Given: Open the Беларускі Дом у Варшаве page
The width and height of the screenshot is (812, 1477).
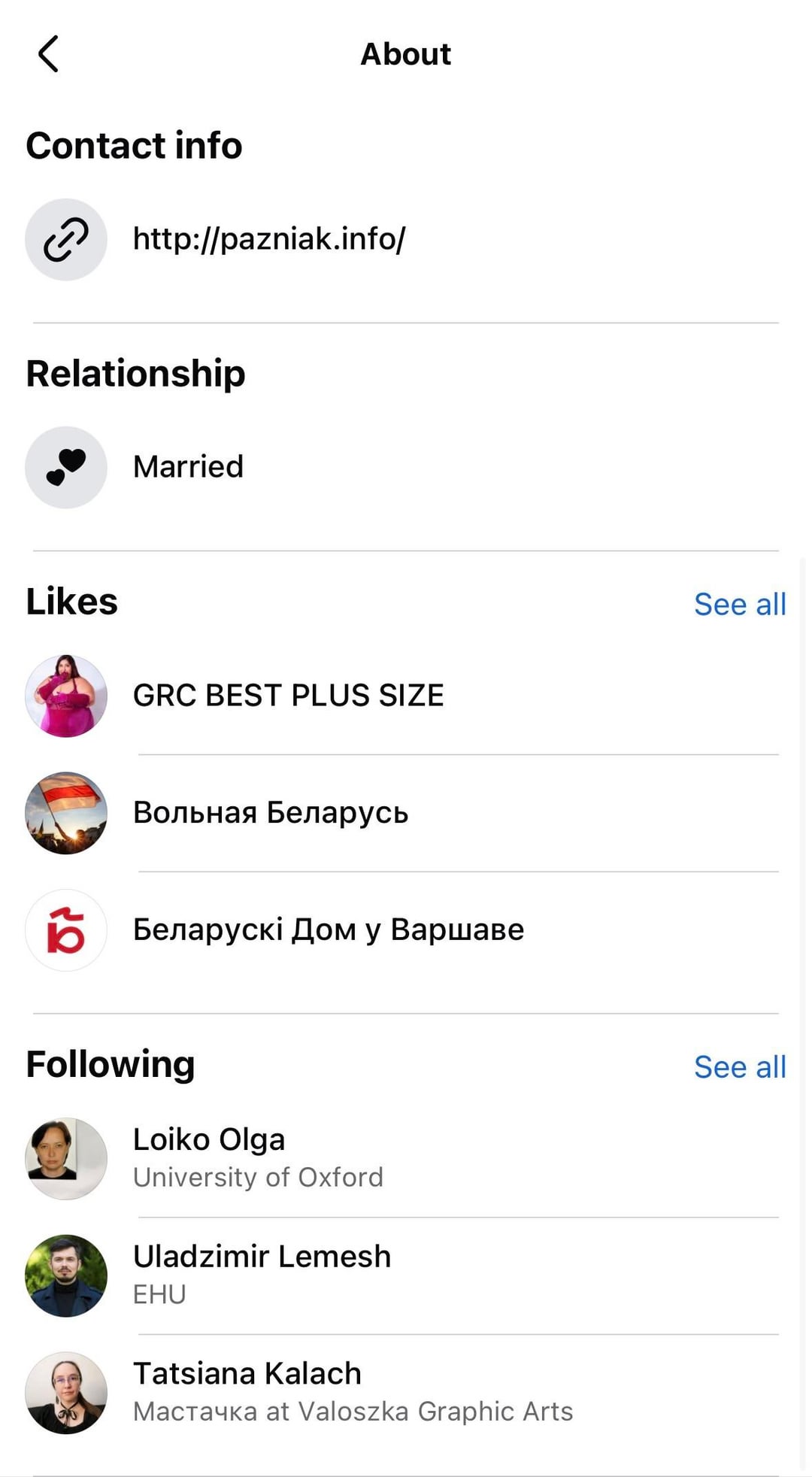Looking at the screenshot, I should [x=329, y=930].
